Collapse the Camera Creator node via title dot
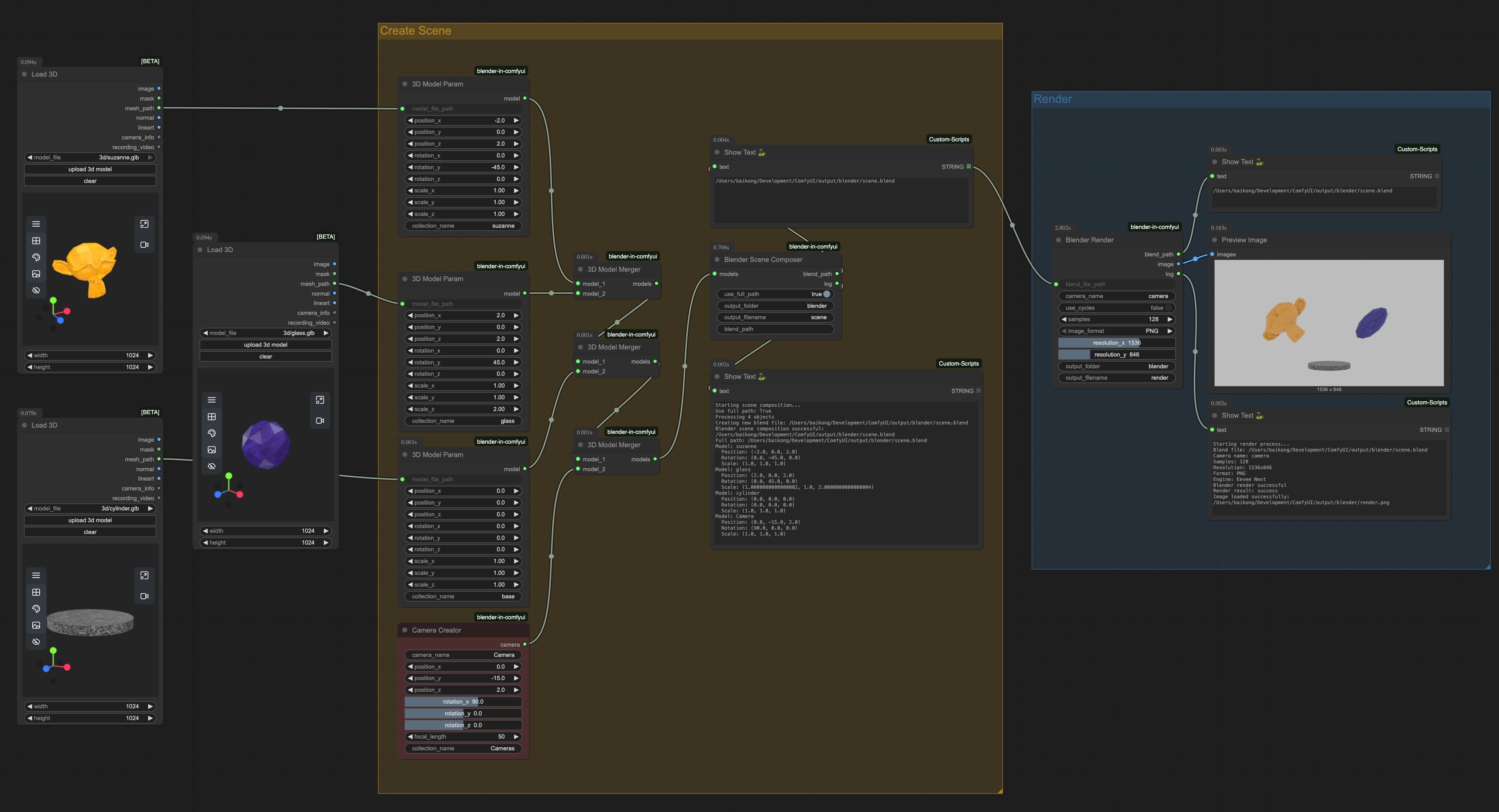The width and height of the screenshot is (1499, 812). coord(405,631)
